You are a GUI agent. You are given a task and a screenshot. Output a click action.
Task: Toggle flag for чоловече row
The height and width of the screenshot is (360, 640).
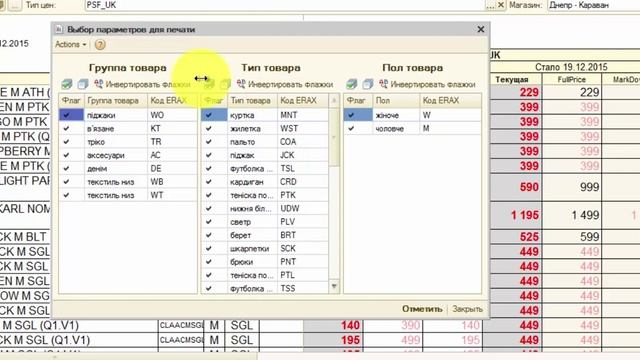point(351,129)
